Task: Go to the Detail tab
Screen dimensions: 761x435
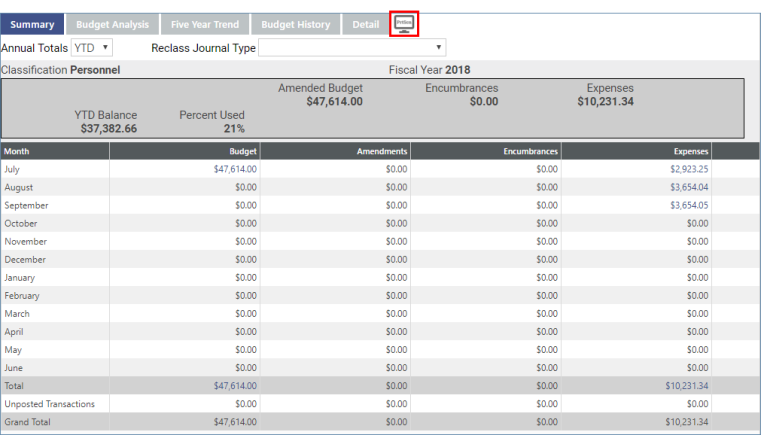Action: tap(365, 25)
